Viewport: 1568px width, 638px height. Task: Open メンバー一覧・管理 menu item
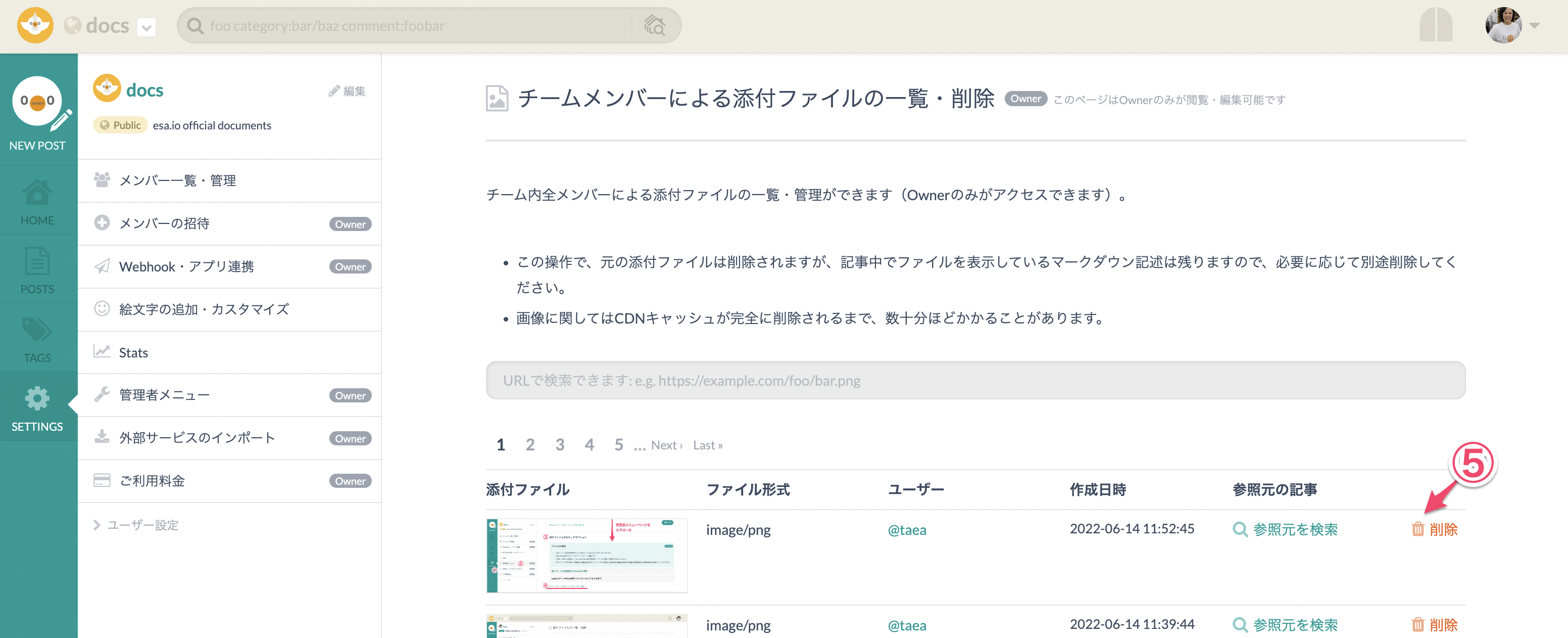tap(229, 180)
